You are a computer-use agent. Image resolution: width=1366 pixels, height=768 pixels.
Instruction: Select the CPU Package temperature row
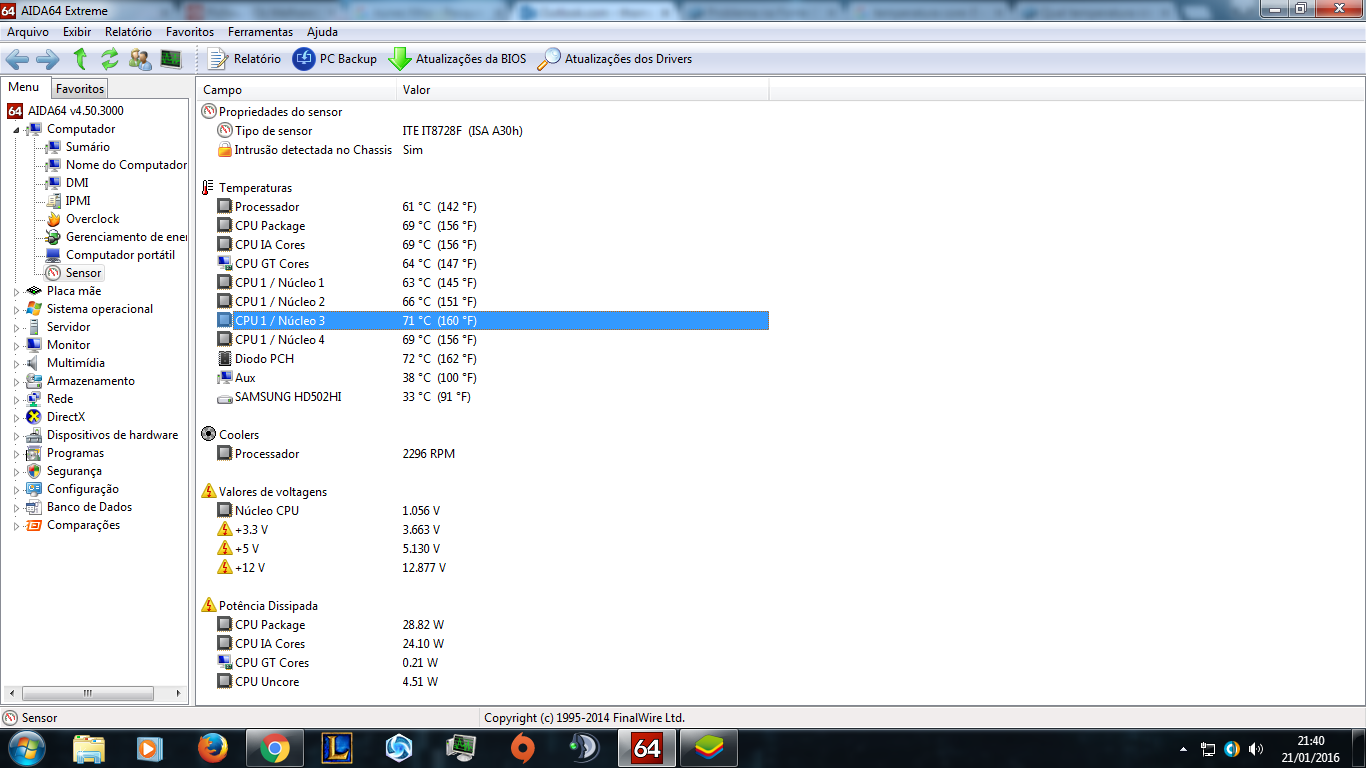[483, 226]
